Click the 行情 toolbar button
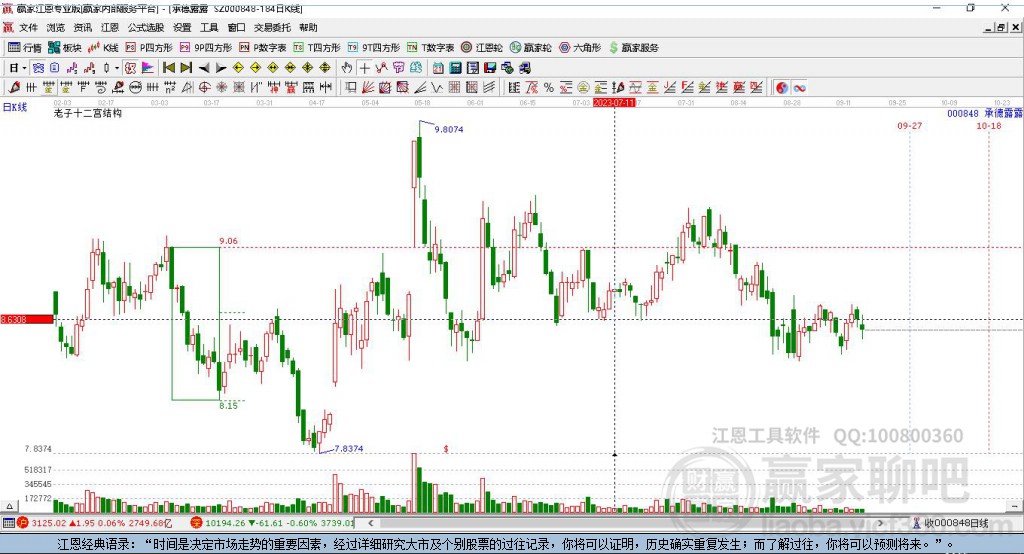Viewport: 1024px width, 554px height. 25,48
